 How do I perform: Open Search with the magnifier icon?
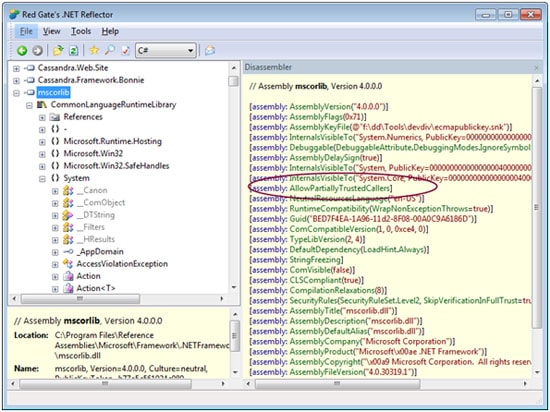coord(109,50)
